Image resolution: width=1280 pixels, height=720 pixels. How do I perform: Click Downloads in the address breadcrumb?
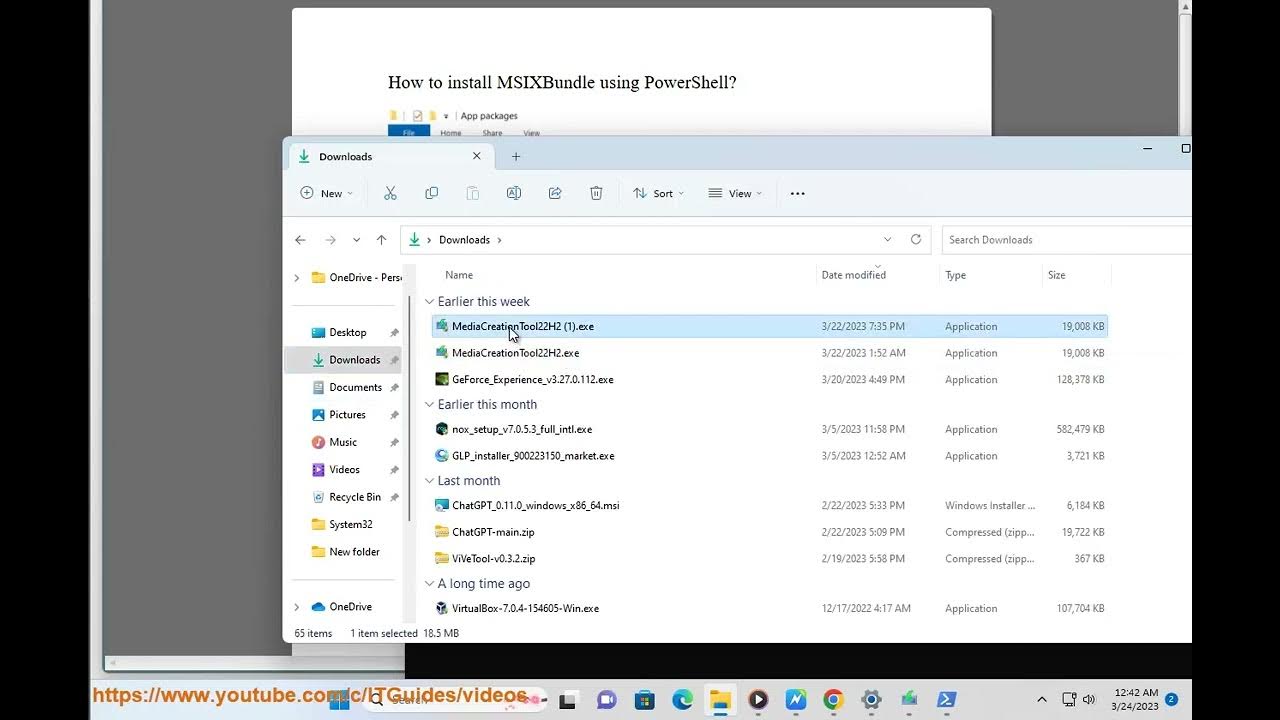tap(464, 240)
